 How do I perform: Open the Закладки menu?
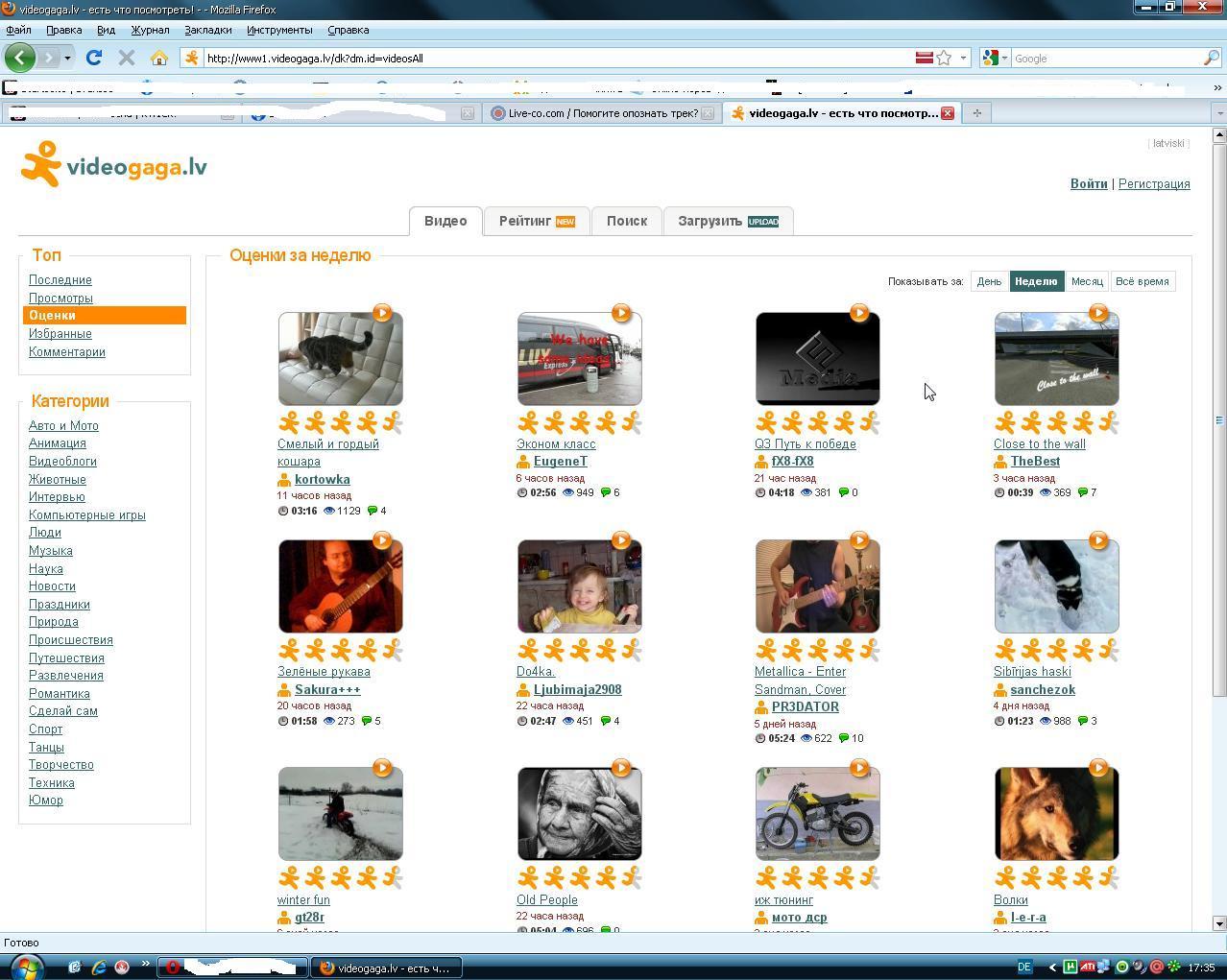coord(207,30)
